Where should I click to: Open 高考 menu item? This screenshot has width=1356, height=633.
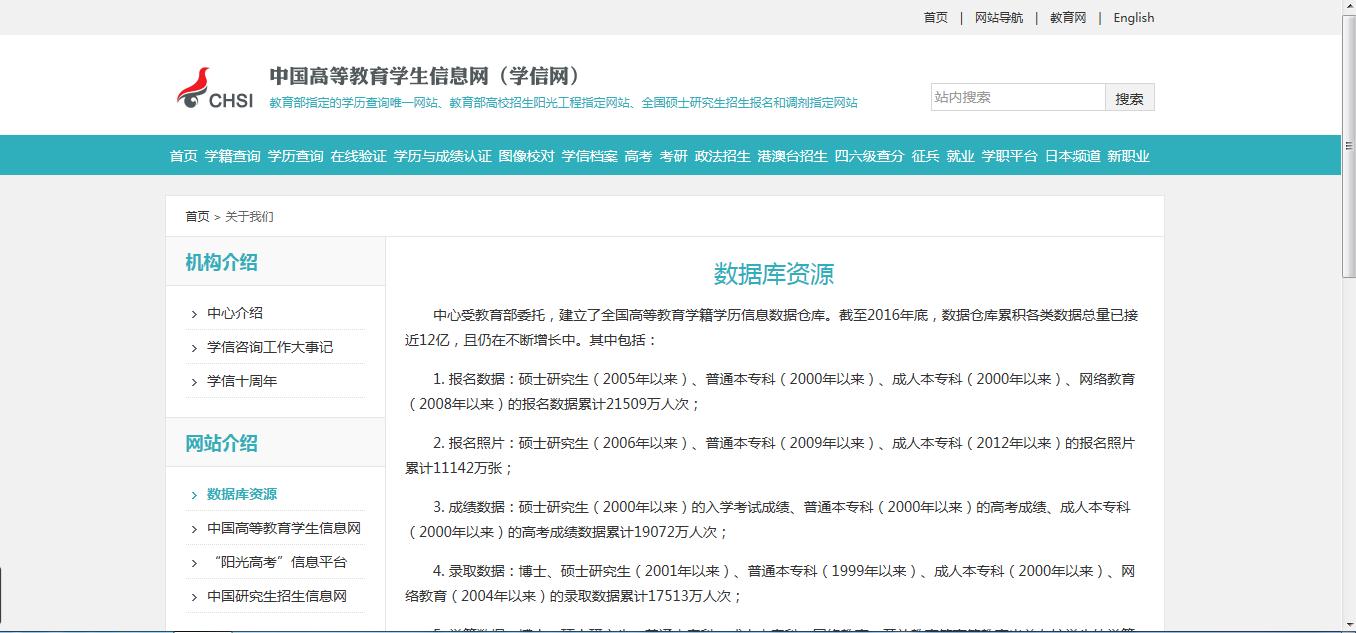[638, 156]
